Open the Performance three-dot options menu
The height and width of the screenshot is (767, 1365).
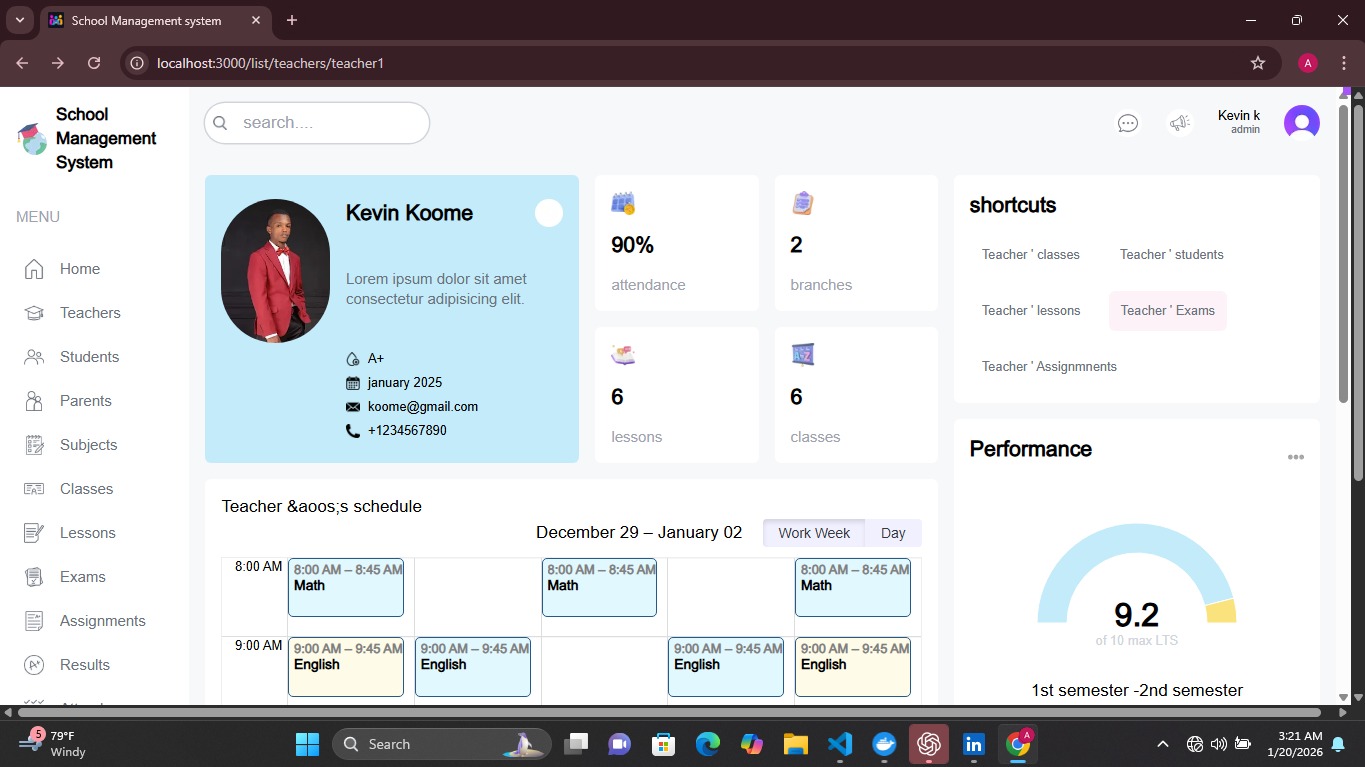pos(1295,457)
